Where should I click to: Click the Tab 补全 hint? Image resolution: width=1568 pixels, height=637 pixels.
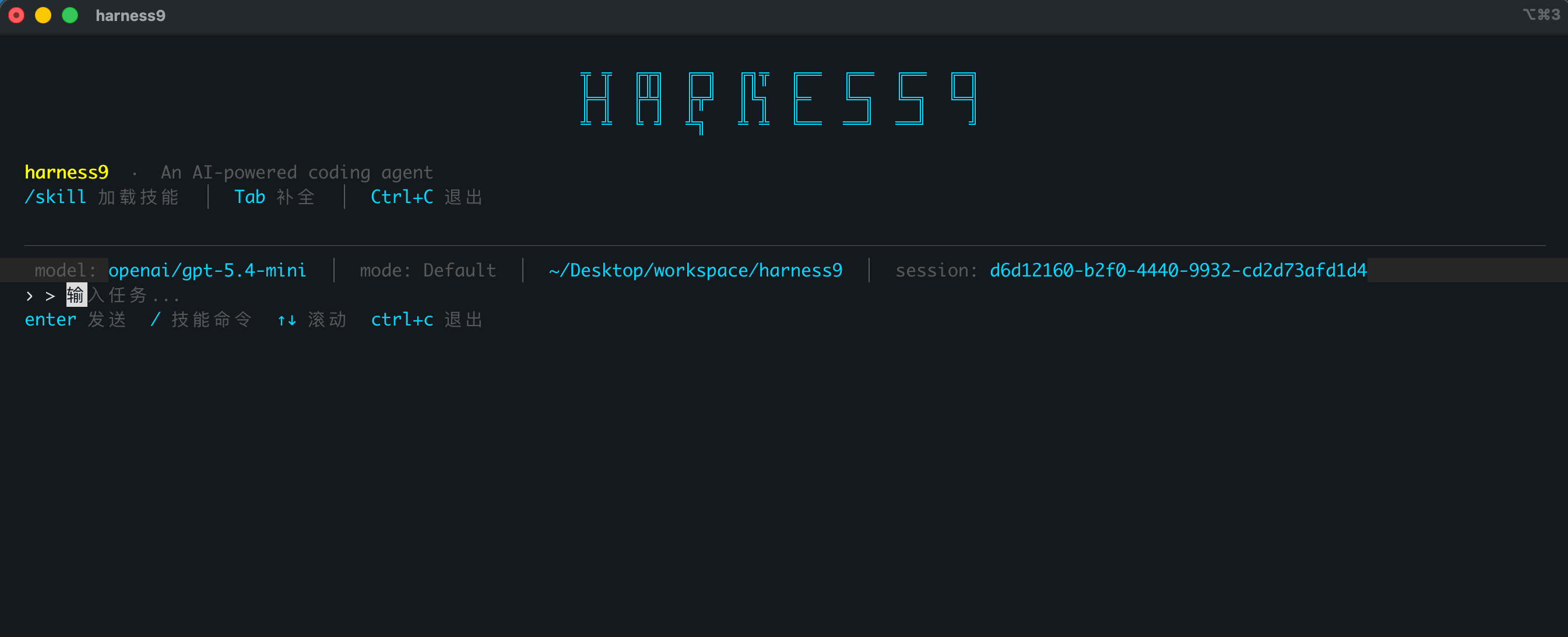pyautogui.click(x=275, y=197)
